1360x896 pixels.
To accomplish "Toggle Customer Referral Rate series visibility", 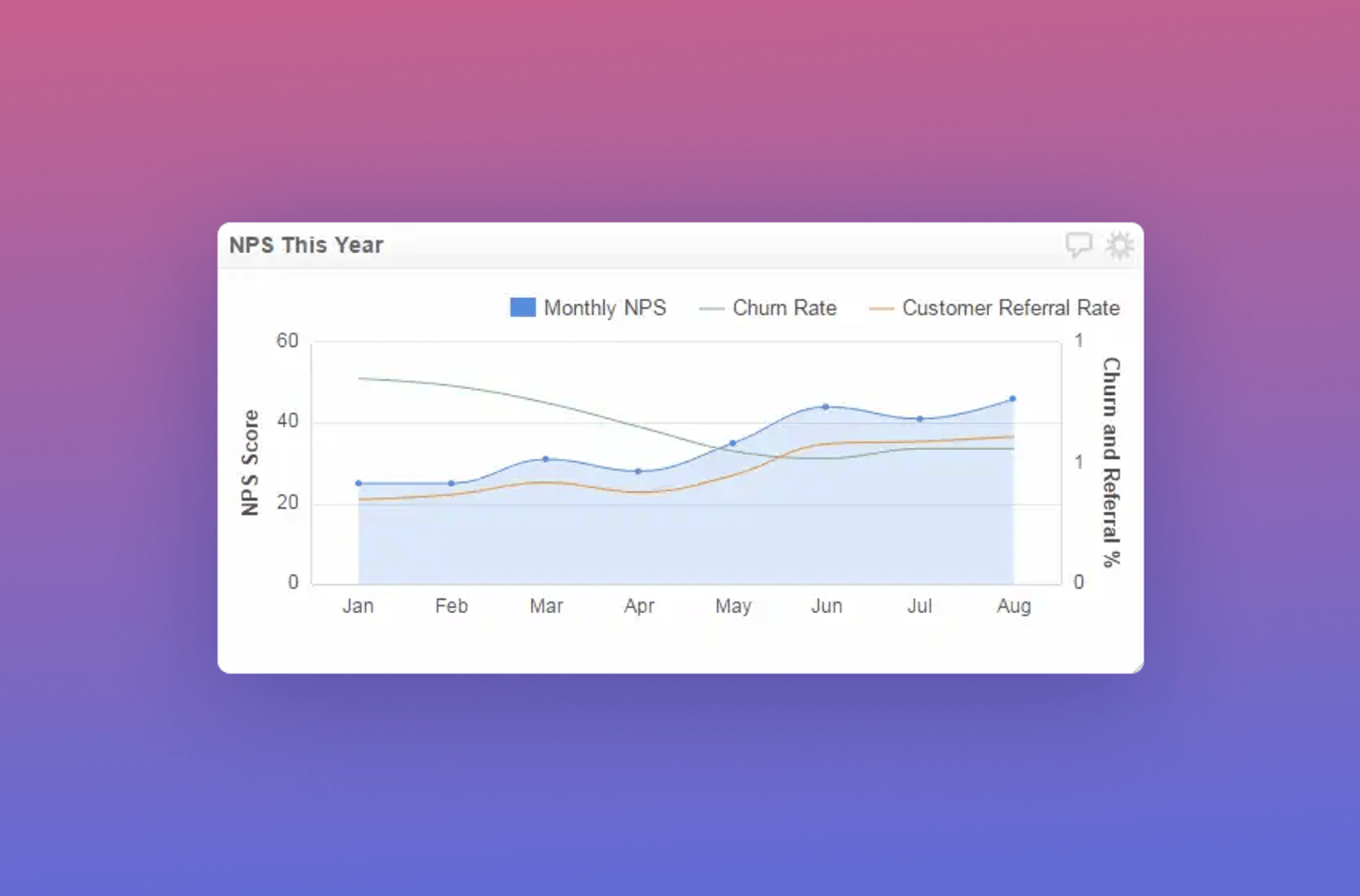I will (1011, 308).
